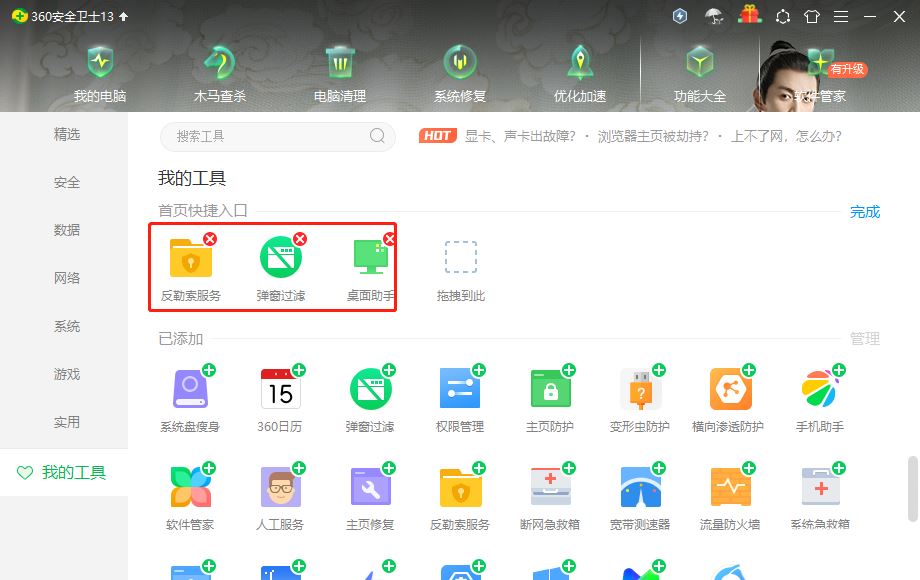The image size is (920, 580).
Task: Open the 手机助手 tool
Action: tap(820, 393)
